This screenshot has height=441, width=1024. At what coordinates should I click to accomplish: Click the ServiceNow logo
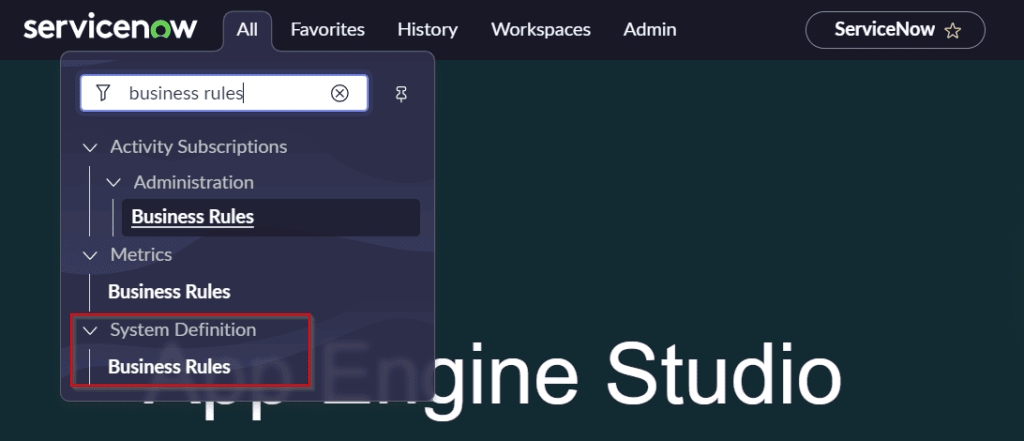click(x=110, y=29)
